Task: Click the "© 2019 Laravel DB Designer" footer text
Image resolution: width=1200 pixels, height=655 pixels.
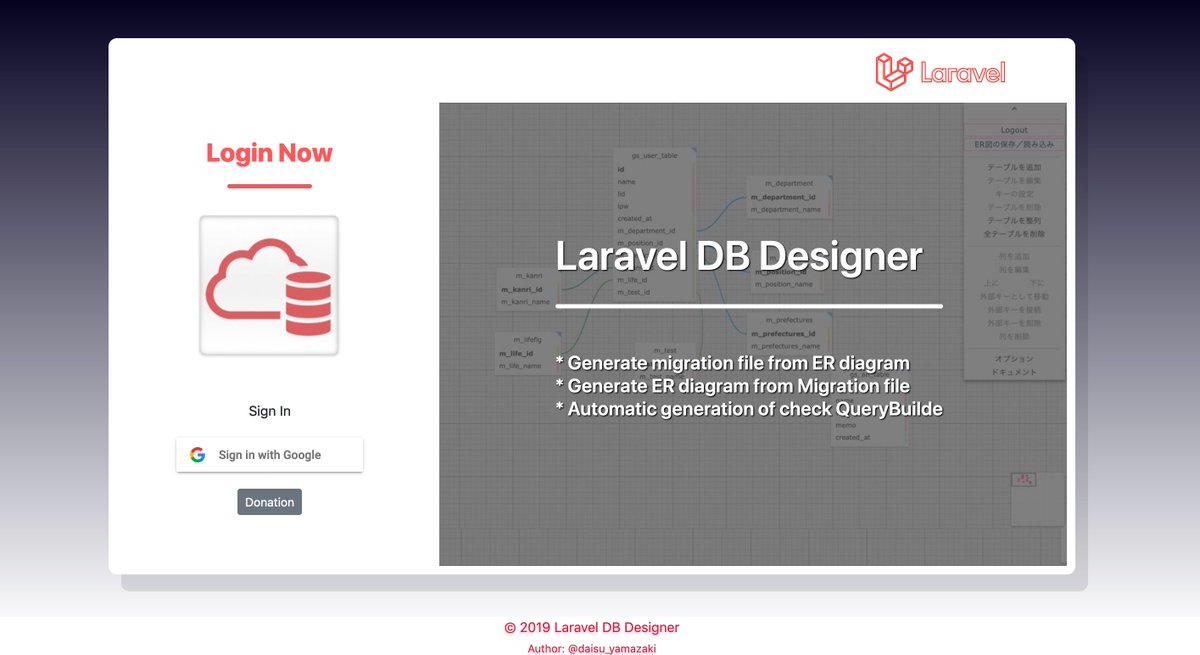Action: (592, 628)
